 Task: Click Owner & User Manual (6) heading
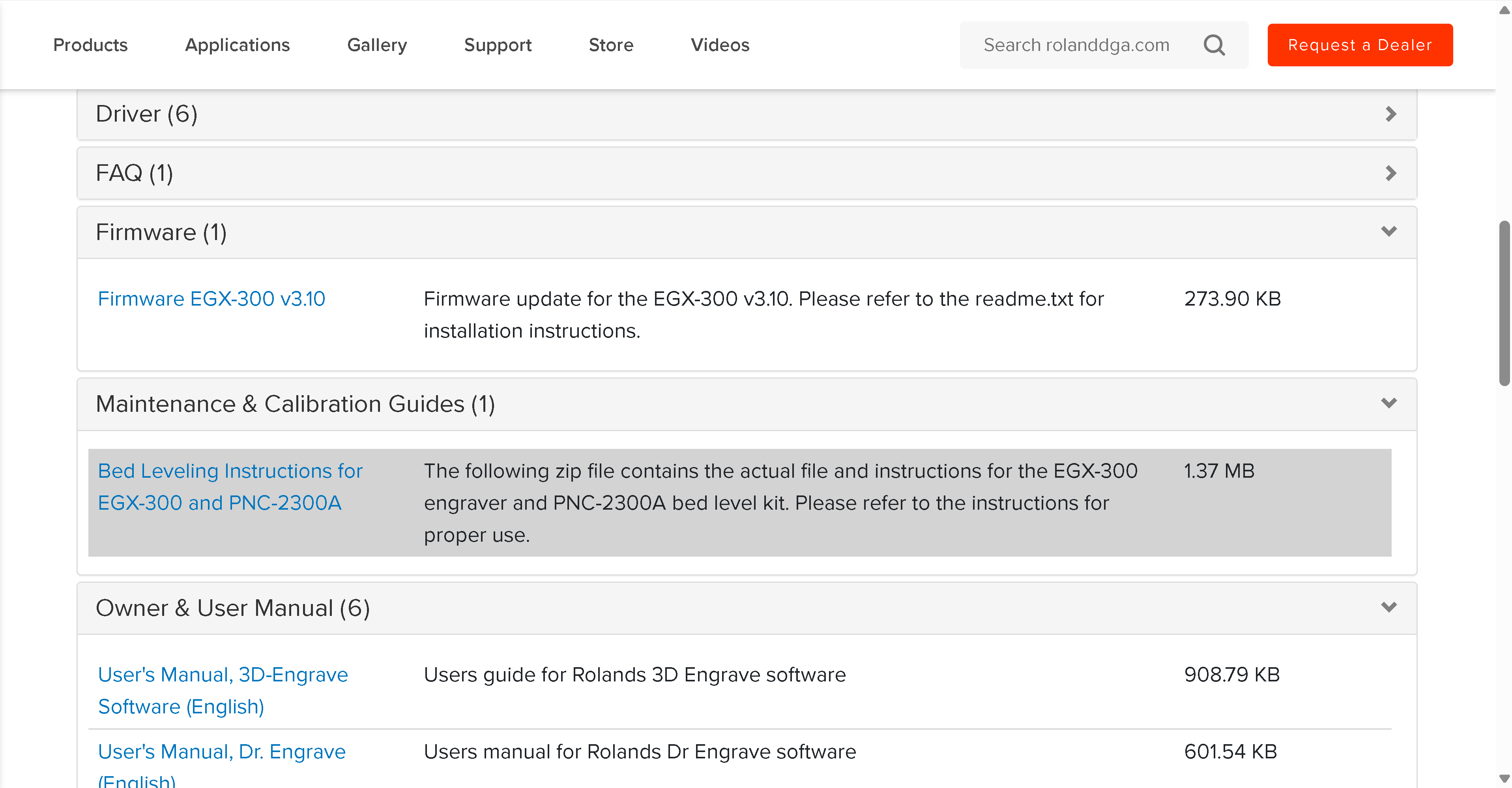233,608
